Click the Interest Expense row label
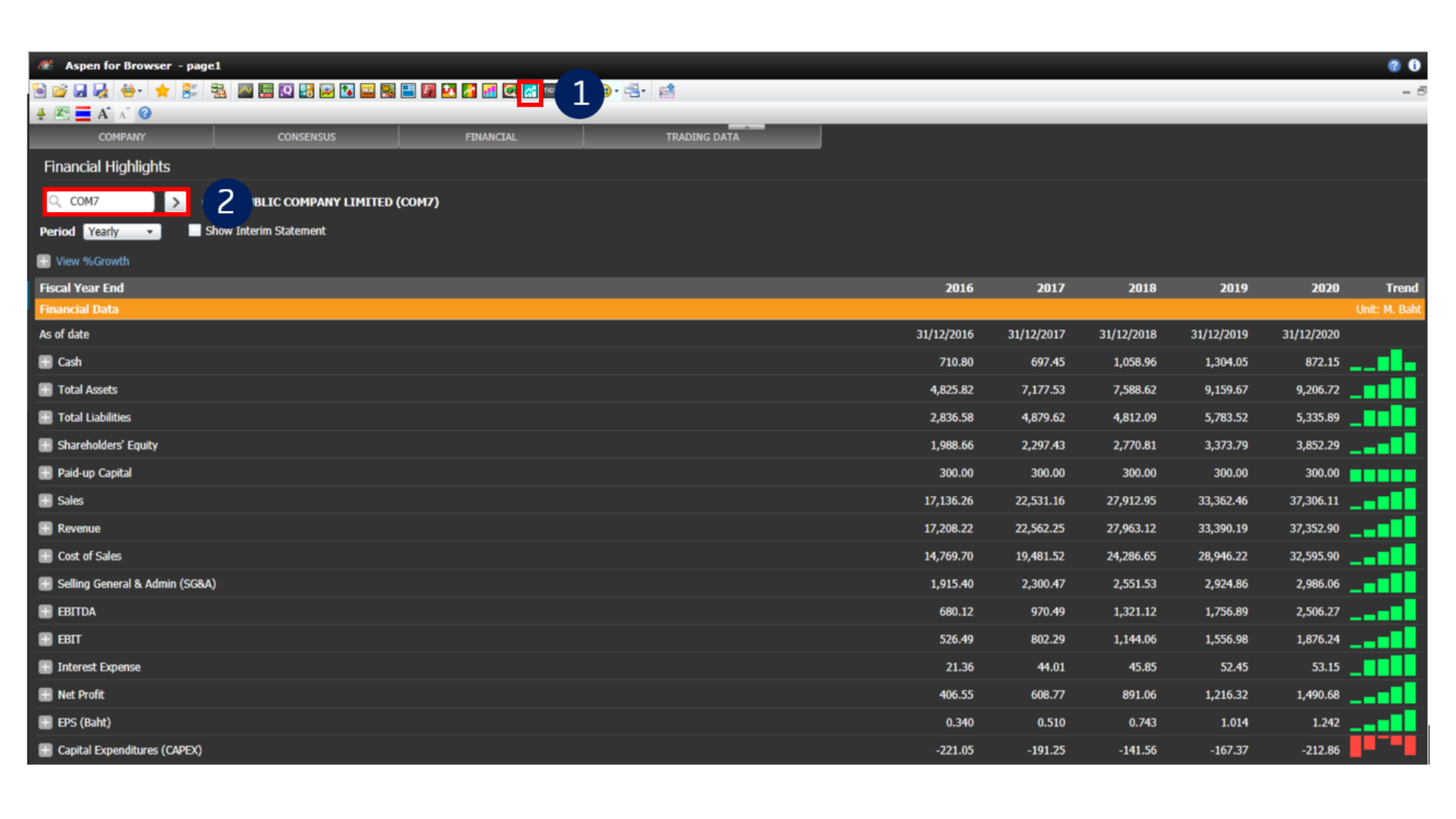 point(99,667)
